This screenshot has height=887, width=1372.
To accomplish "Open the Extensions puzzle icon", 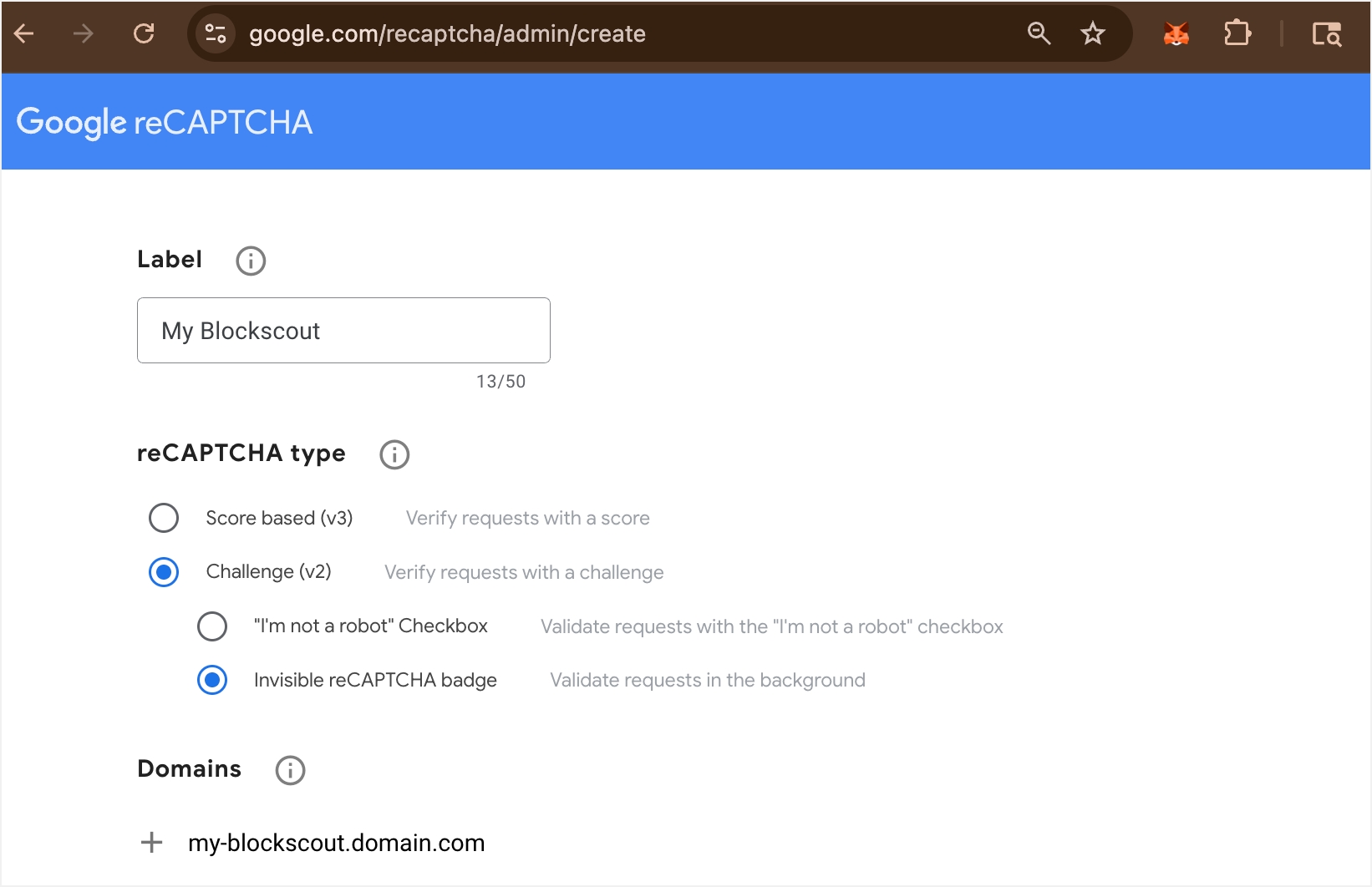I will [x=1237, y=33].
